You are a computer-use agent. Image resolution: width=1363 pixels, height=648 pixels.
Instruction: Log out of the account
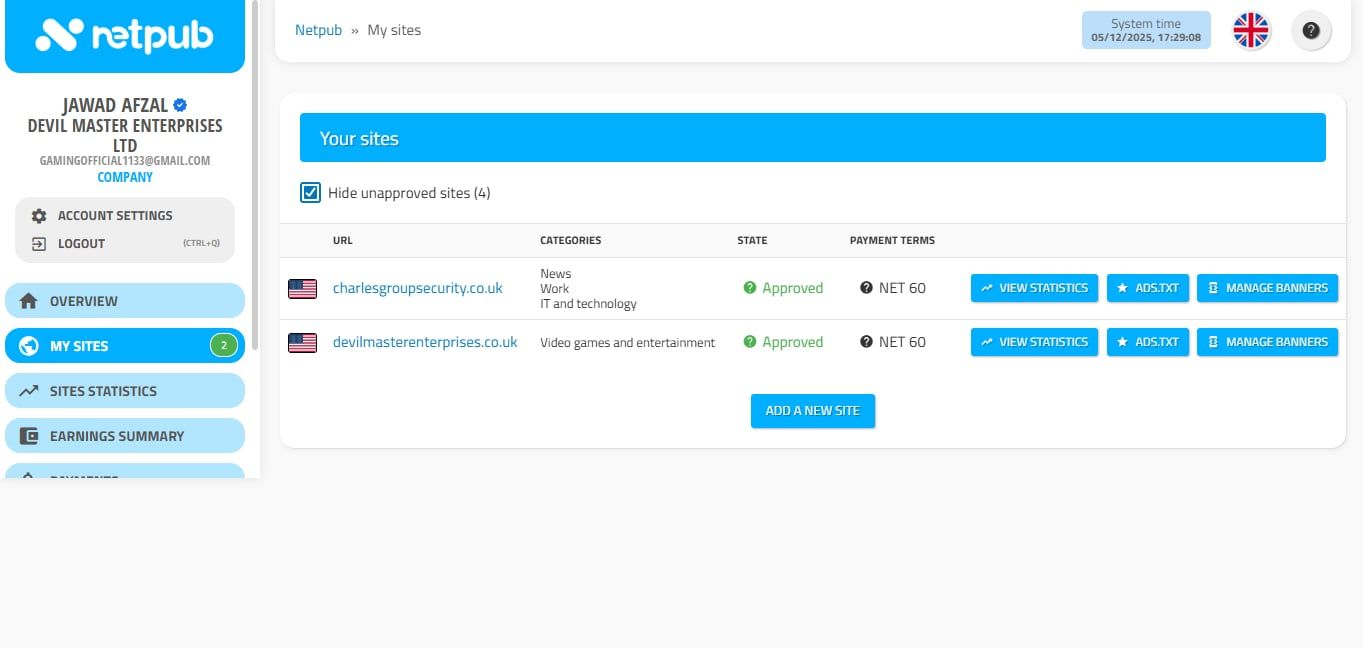point(81,243)
